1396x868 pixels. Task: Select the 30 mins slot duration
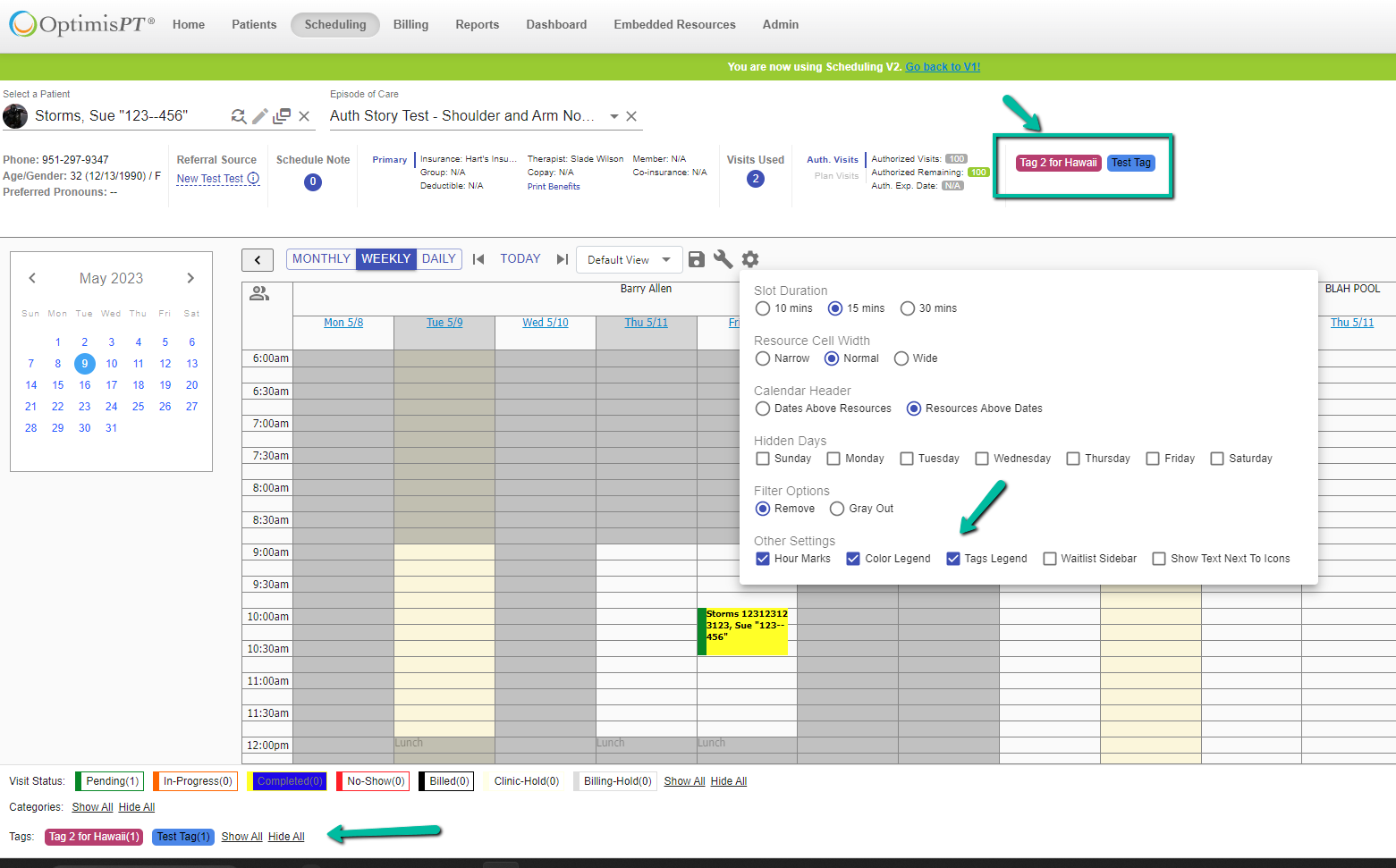click(908, 308)
